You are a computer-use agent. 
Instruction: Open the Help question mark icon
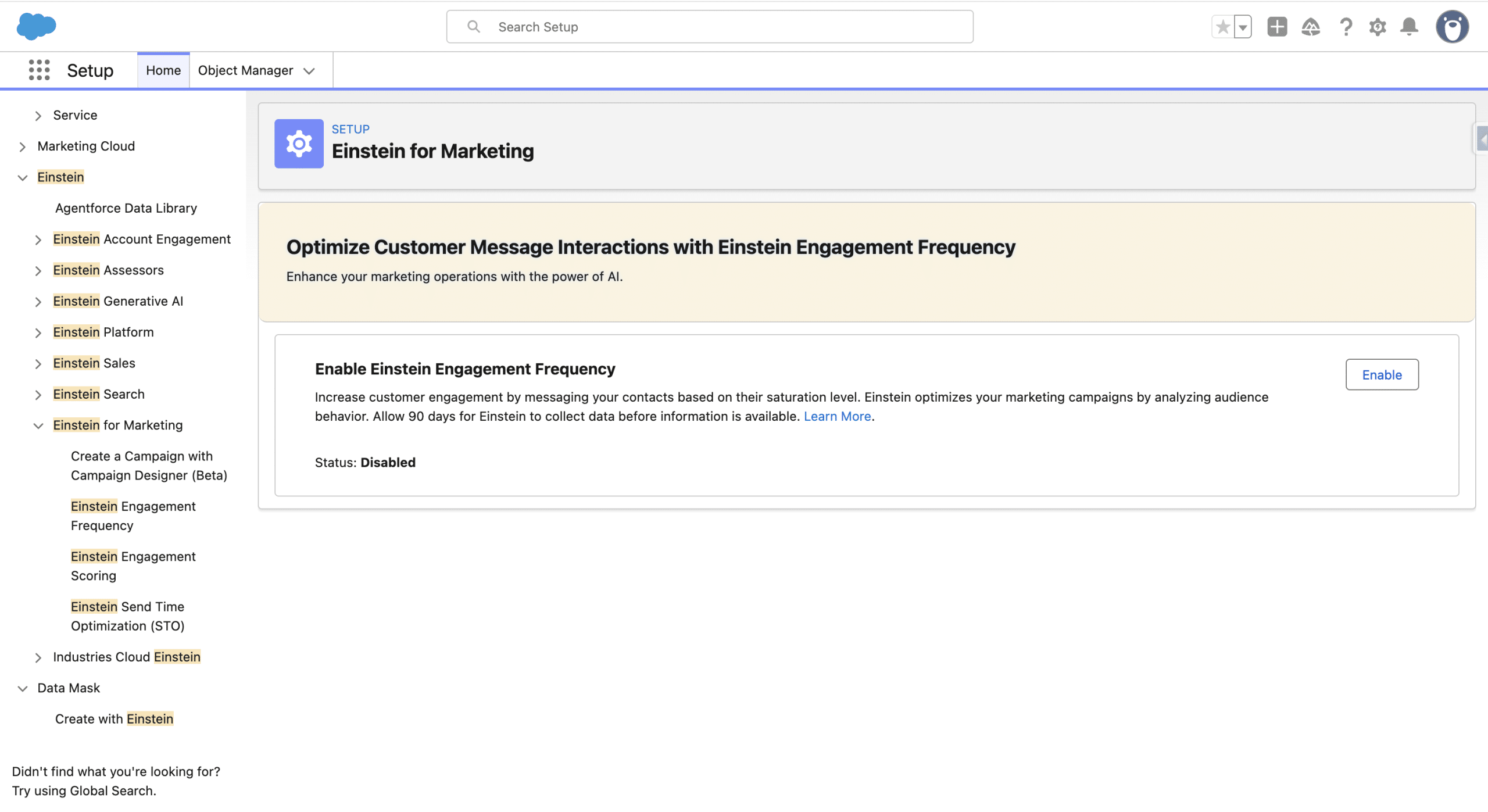click(1346, 27)
